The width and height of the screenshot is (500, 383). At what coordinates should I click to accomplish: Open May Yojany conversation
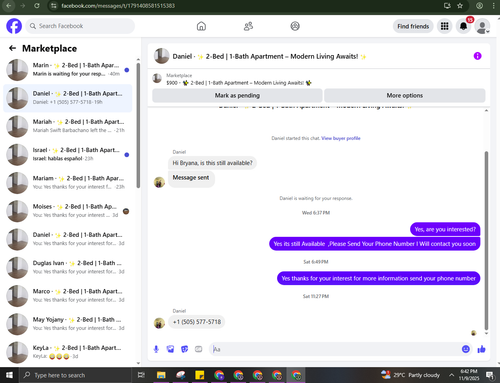coord(68,324)
